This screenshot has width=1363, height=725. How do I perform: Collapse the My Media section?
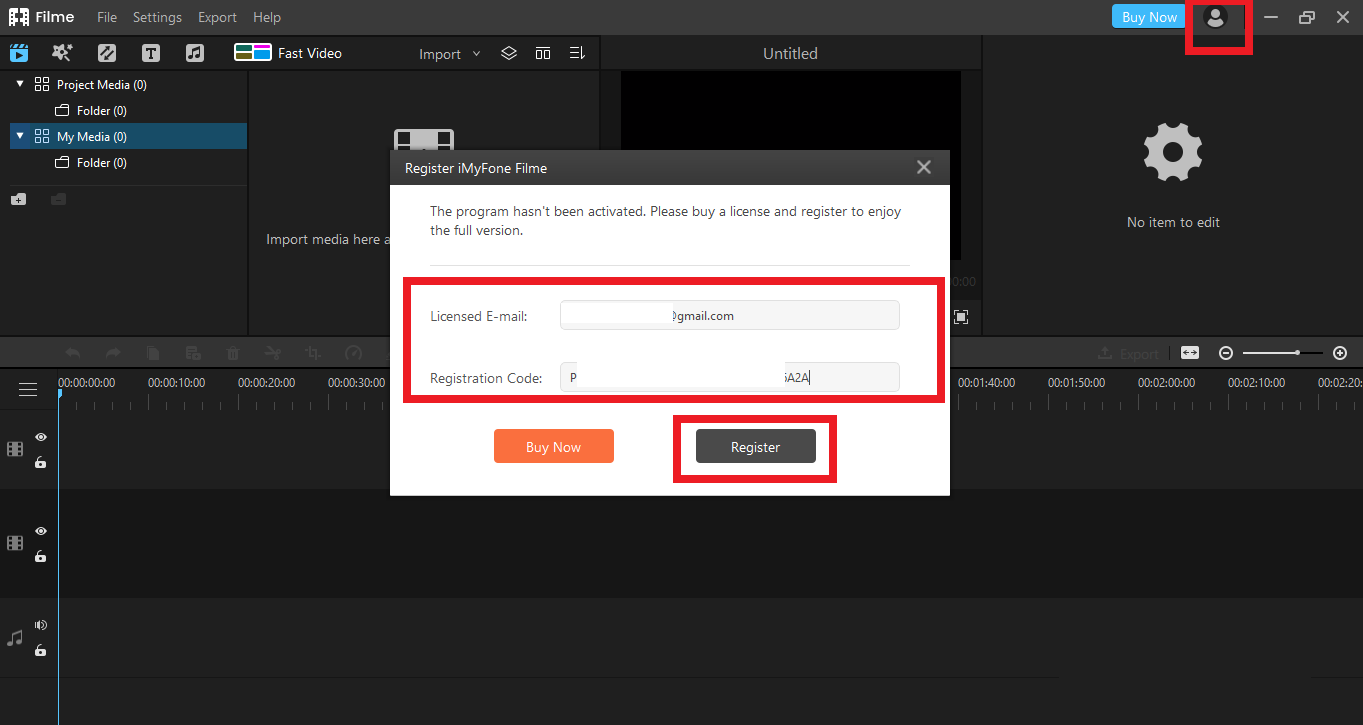(20, 136)
